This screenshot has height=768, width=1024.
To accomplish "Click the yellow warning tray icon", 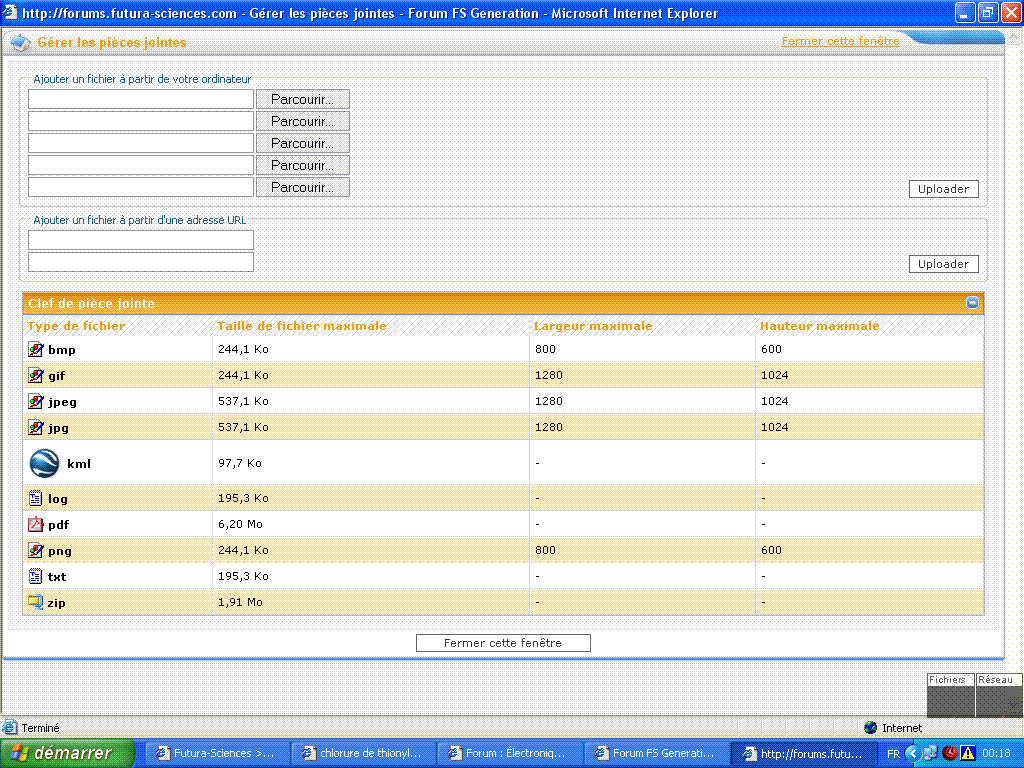I will tap(968, 754).
